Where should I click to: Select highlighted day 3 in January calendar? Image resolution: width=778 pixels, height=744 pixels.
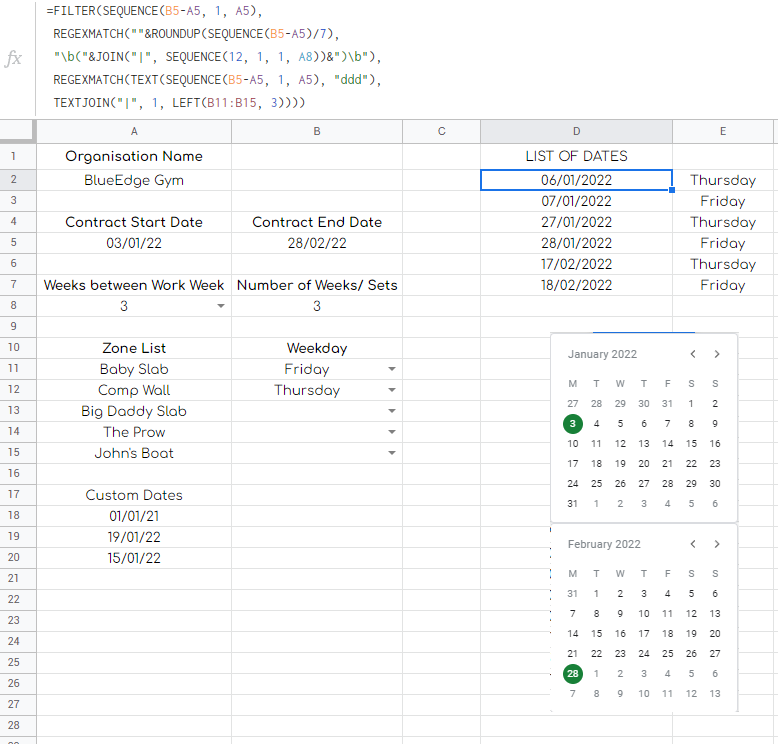[x=573, y=423]
